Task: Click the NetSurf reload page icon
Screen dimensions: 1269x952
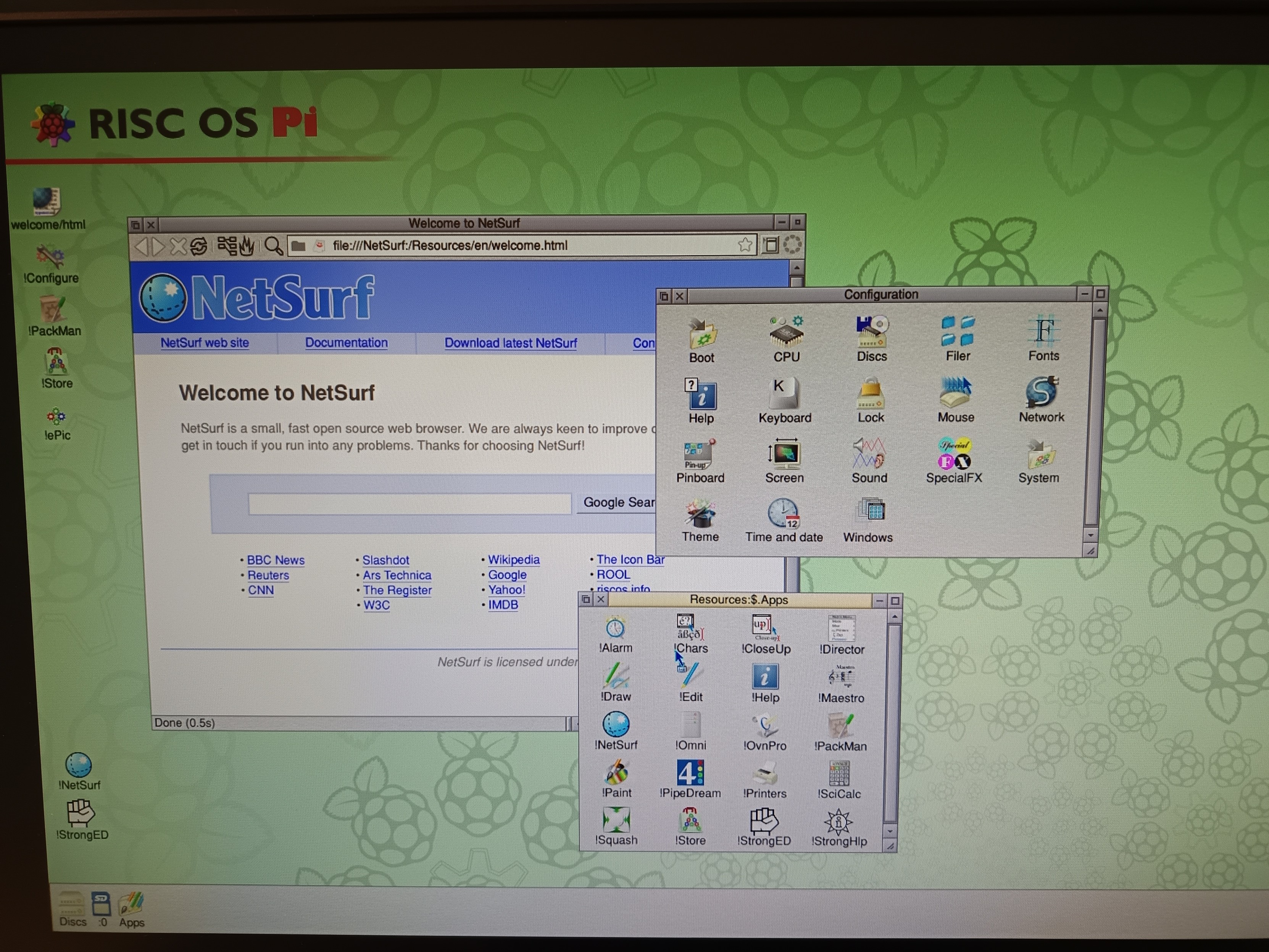Action: tap(198, 246)
